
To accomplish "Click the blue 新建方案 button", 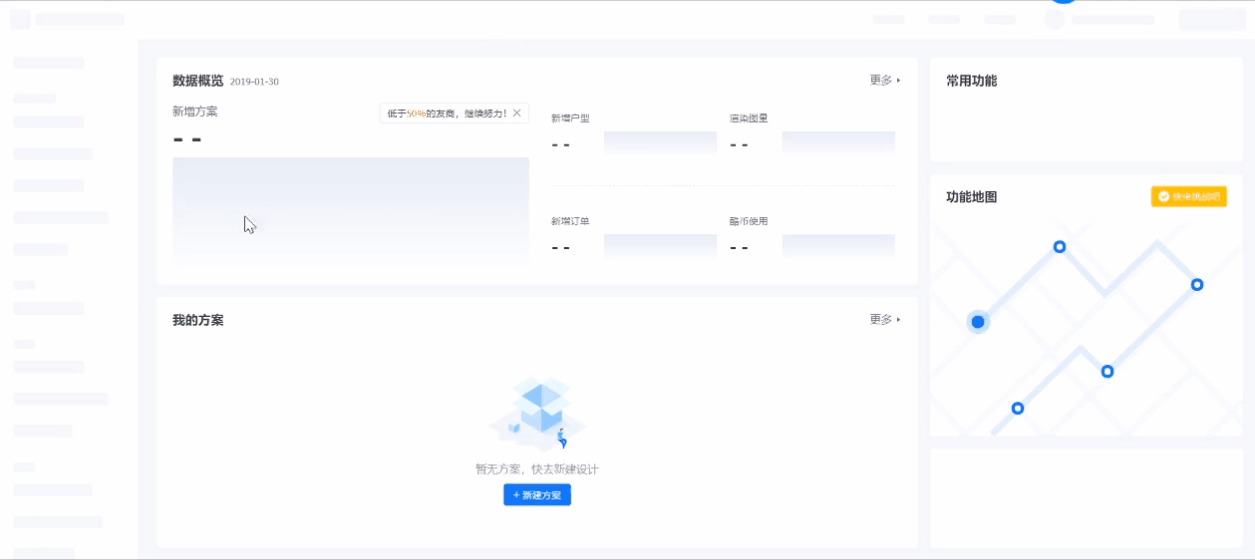I will coord(537,495).
